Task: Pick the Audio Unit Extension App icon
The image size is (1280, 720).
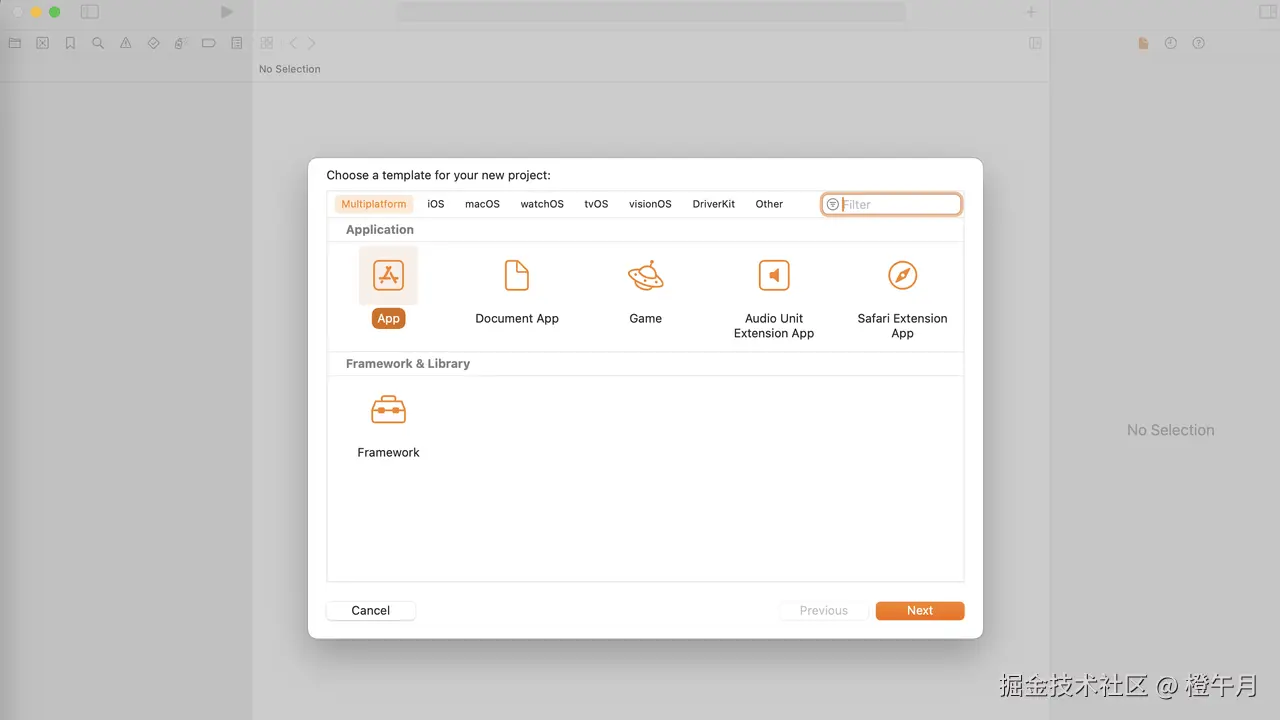Action: [774, 275]
